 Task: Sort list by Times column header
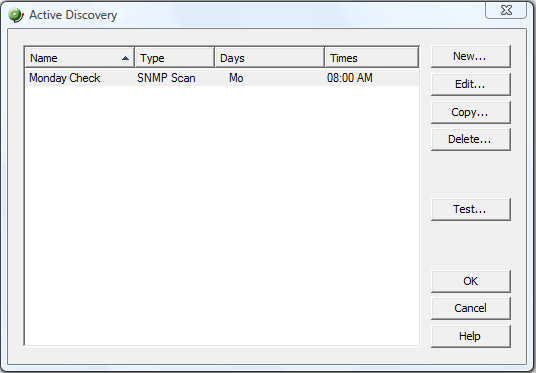click(x=372, y=58)
